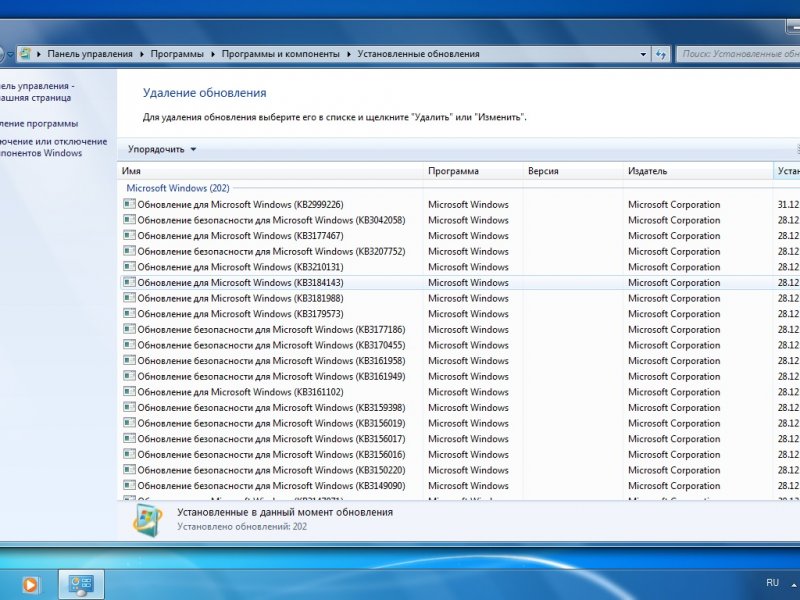Click the KB3177467 update row icon
Image resolution: width=800 pixels, height=600 pixels.
[130, 235]
